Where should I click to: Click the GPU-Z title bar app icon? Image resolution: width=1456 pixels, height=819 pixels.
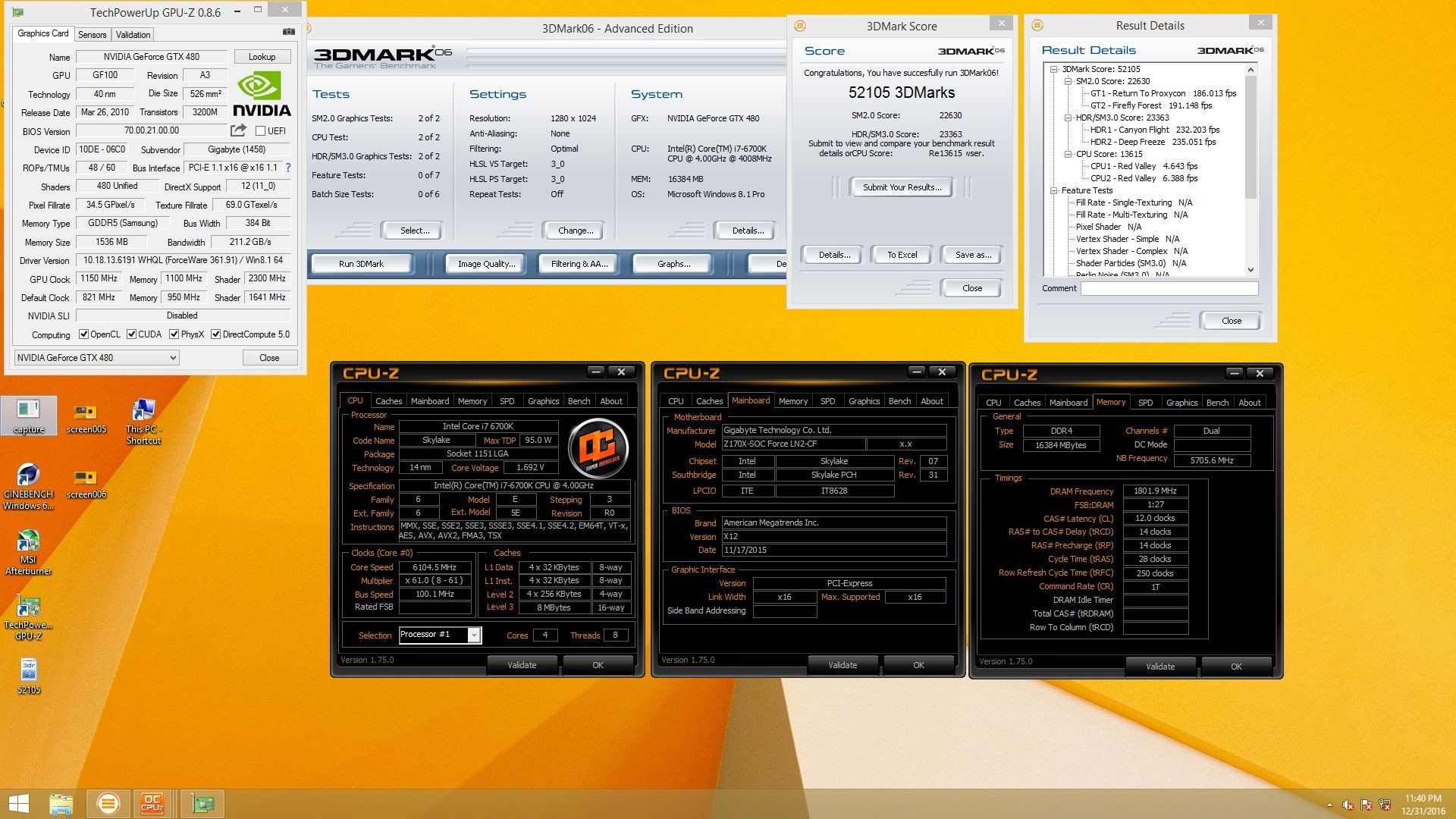pyautogui.click(x=18, y=11)
